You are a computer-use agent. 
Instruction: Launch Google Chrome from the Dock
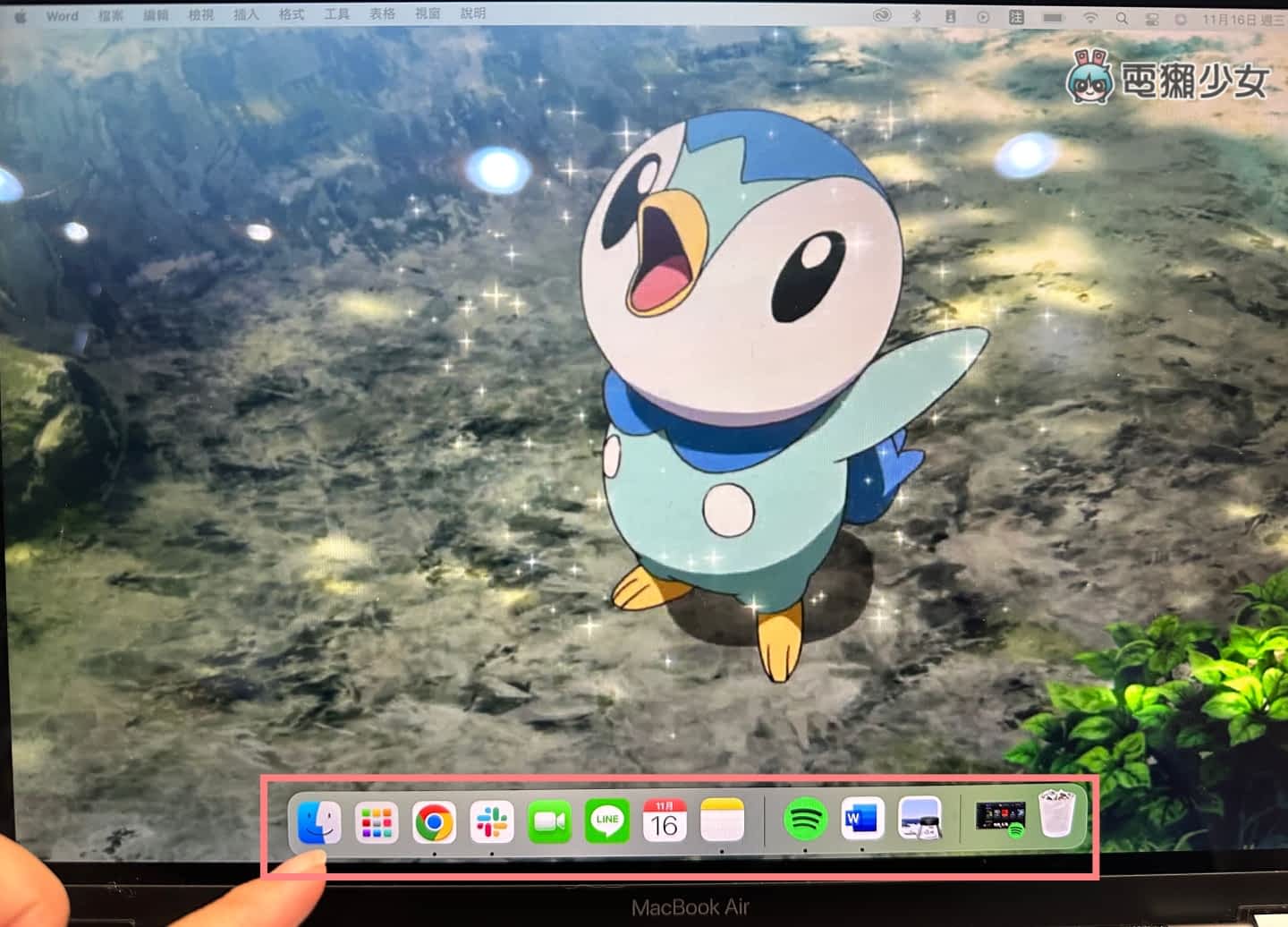tap(434, 822)
